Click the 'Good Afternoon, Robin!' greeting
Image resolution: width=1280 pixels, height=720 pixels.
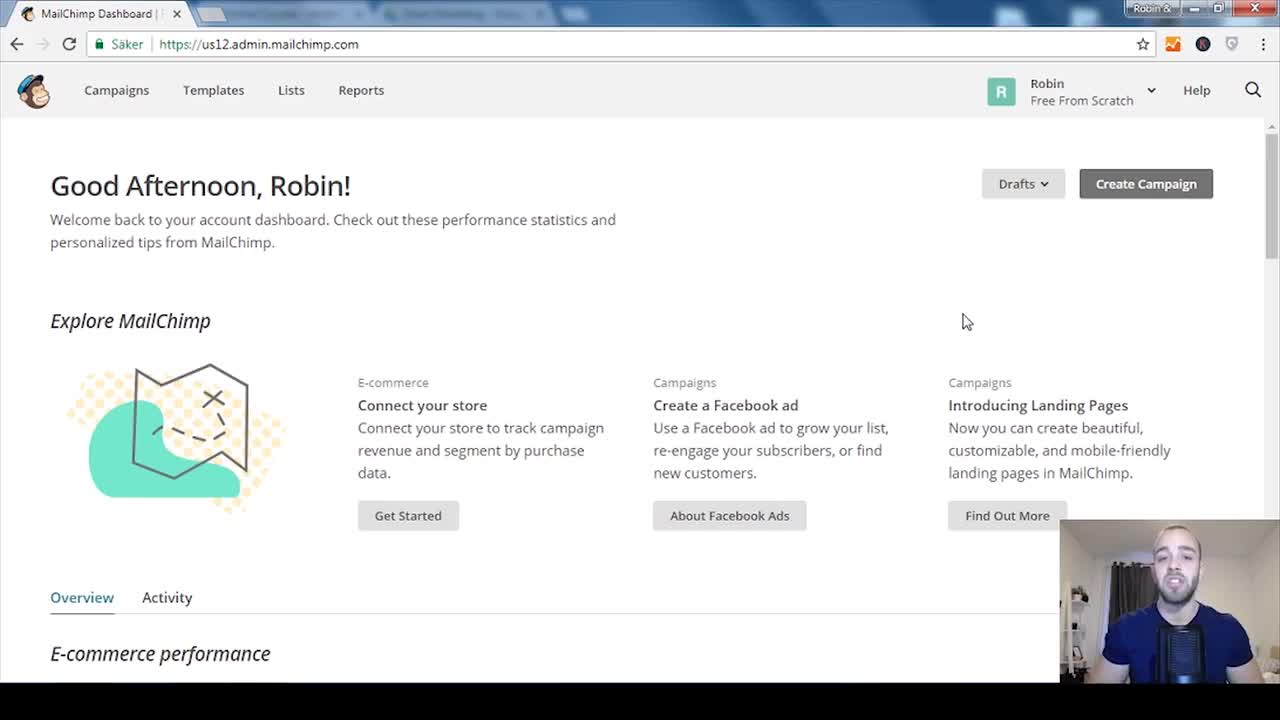pos(200,186)
